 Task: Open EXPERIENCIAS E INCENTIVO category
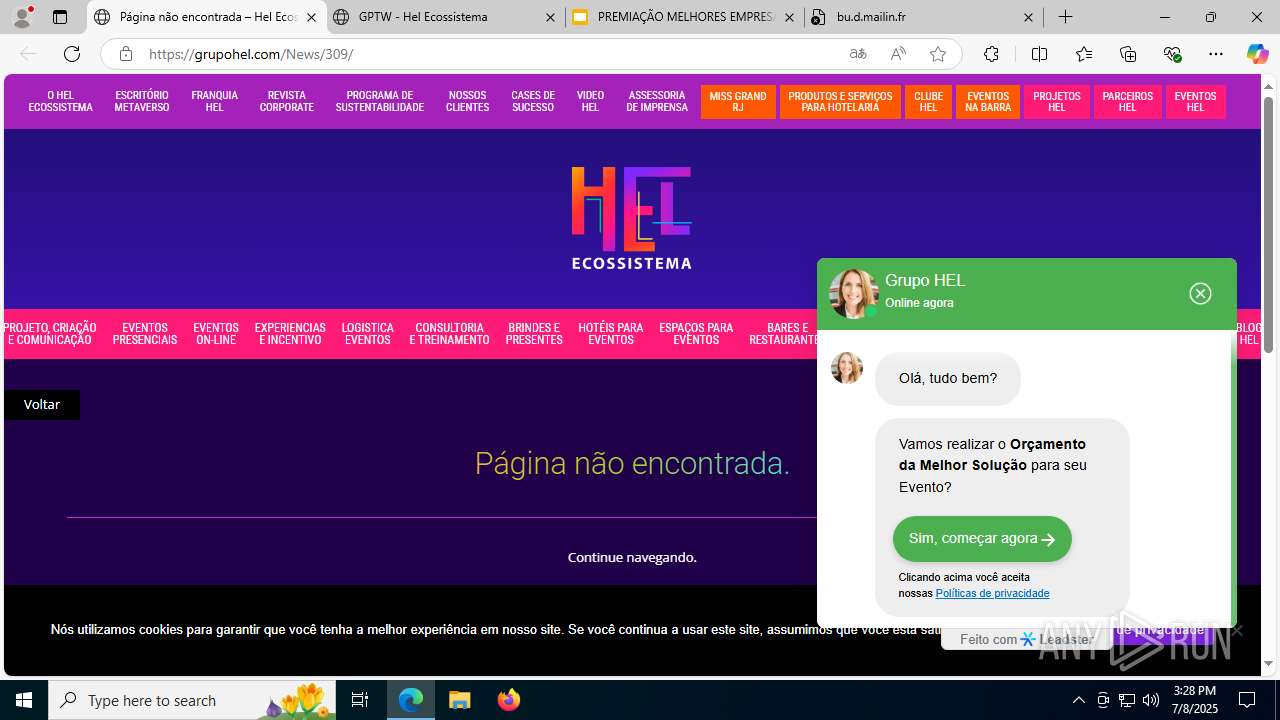290,334
